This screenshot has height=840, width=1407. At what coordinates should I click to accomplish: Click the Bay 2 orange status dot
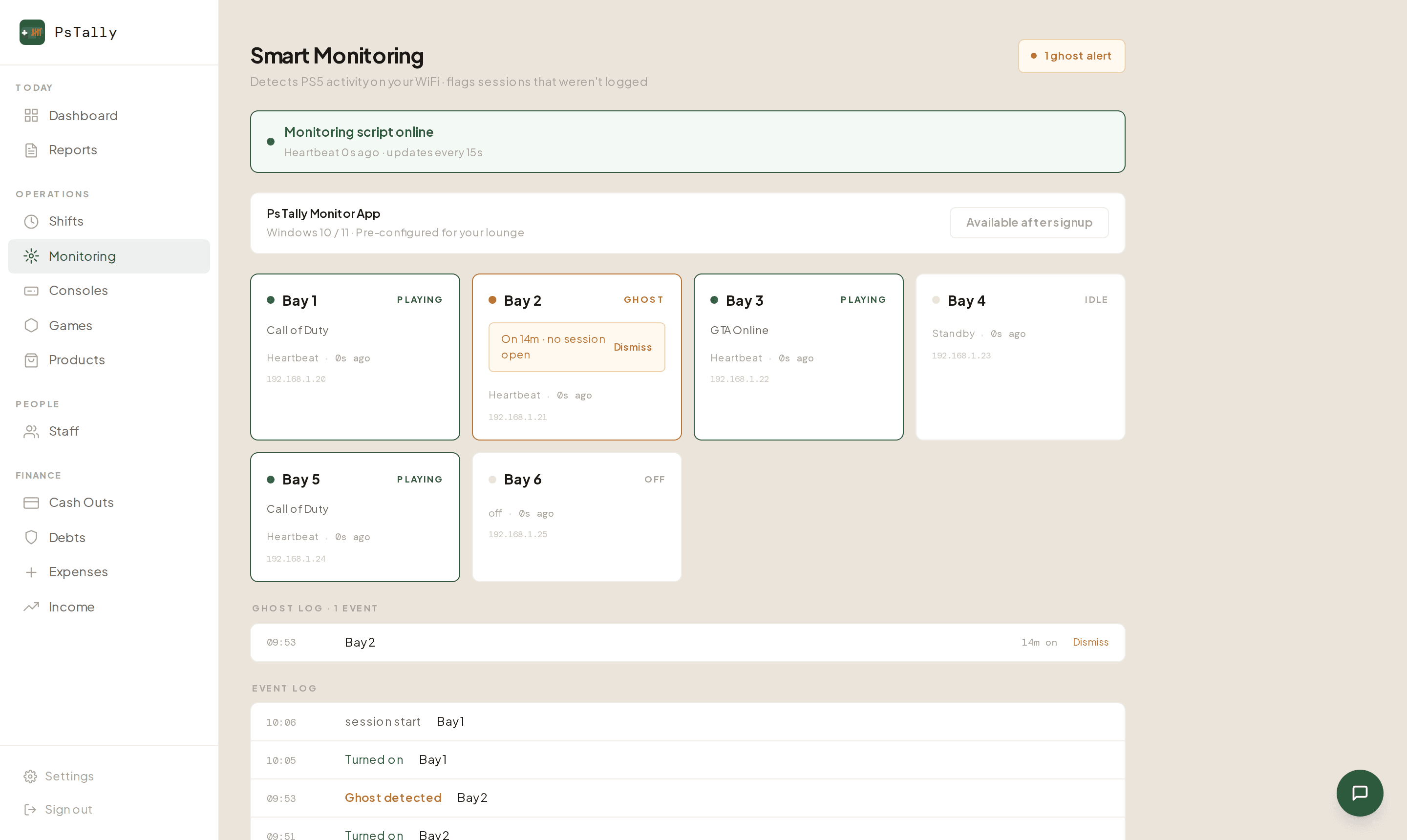coord(492,300)
